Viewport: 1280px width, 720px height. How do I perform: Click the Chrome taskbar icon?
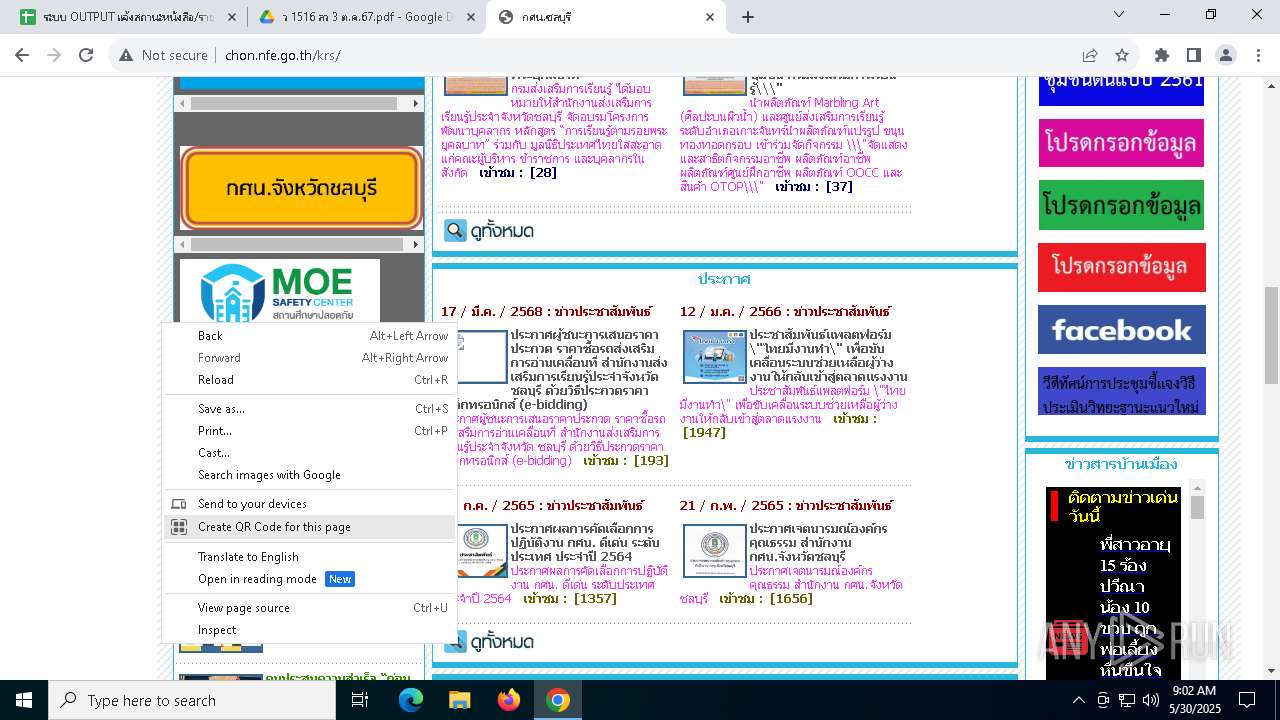click(x=558, y=700)
